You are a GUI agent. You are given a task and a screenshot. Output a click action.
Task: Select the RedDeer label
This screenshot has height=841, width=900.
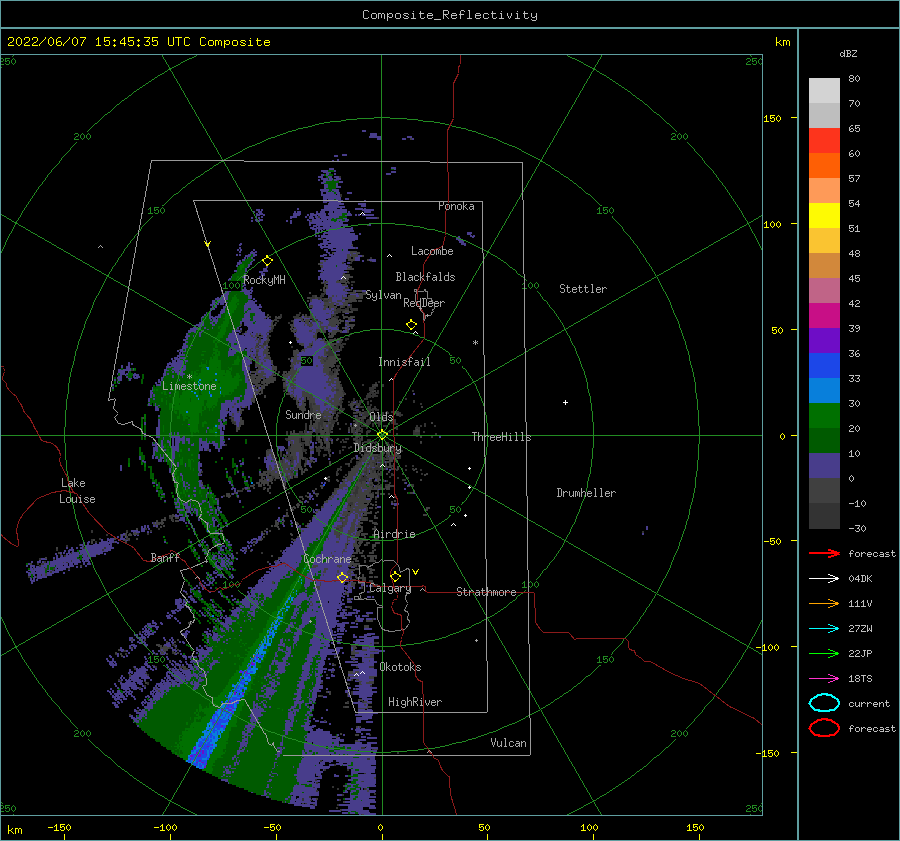click(424, 303)
